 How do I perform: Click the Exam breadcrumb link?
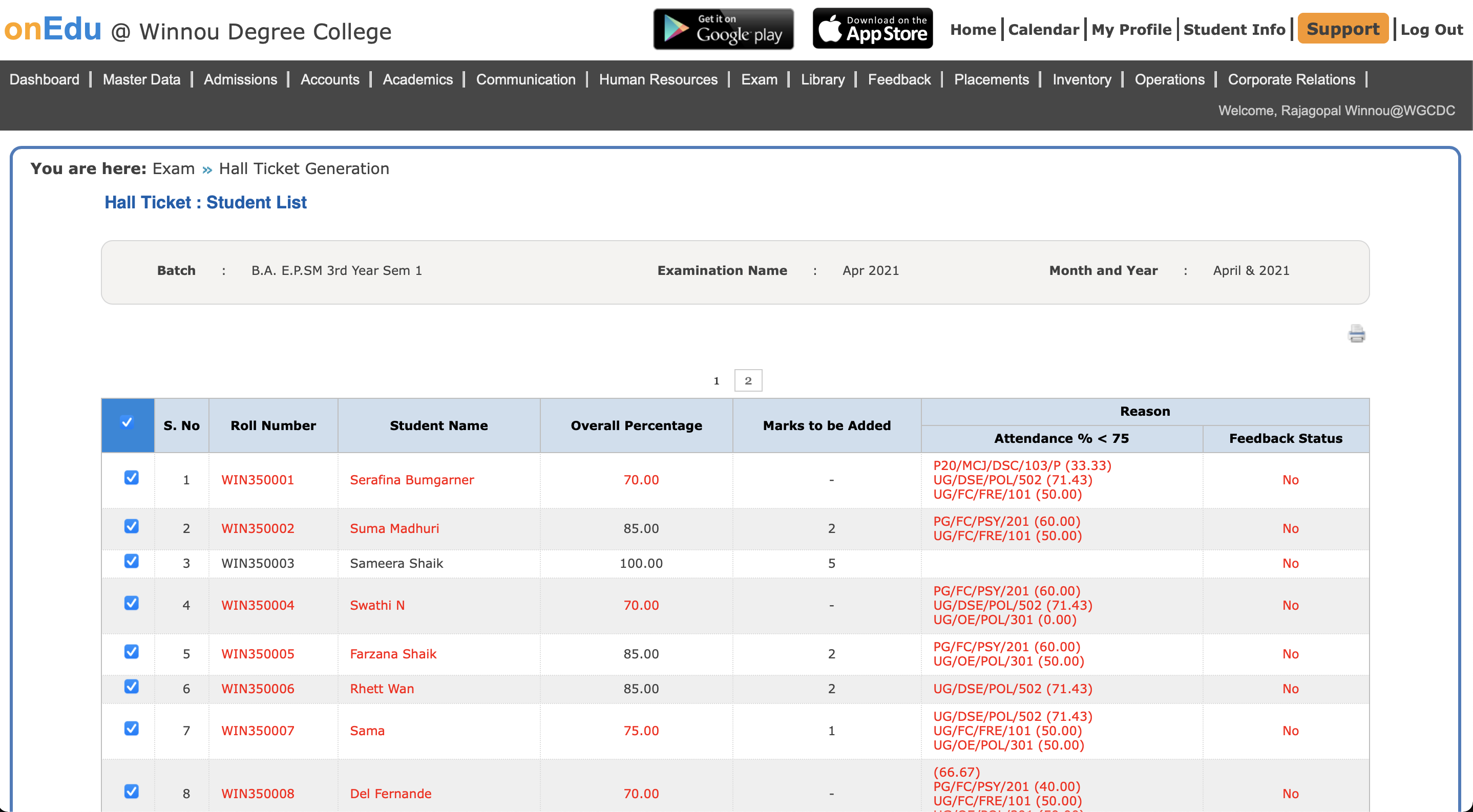173,168
